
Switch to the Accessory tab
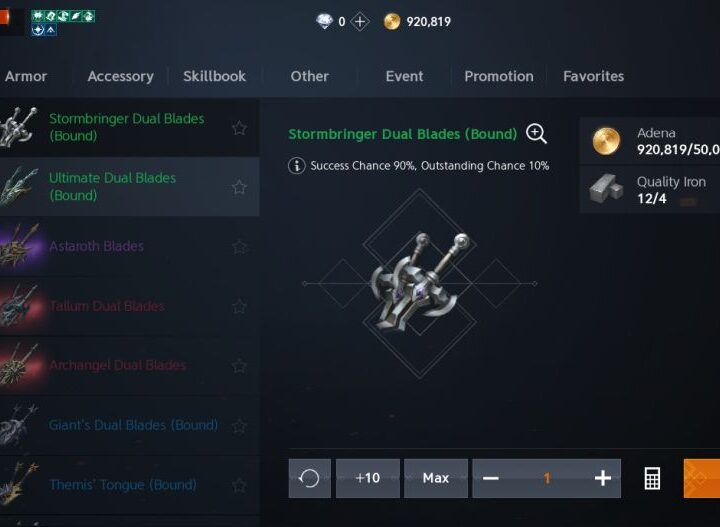point(120,76)
